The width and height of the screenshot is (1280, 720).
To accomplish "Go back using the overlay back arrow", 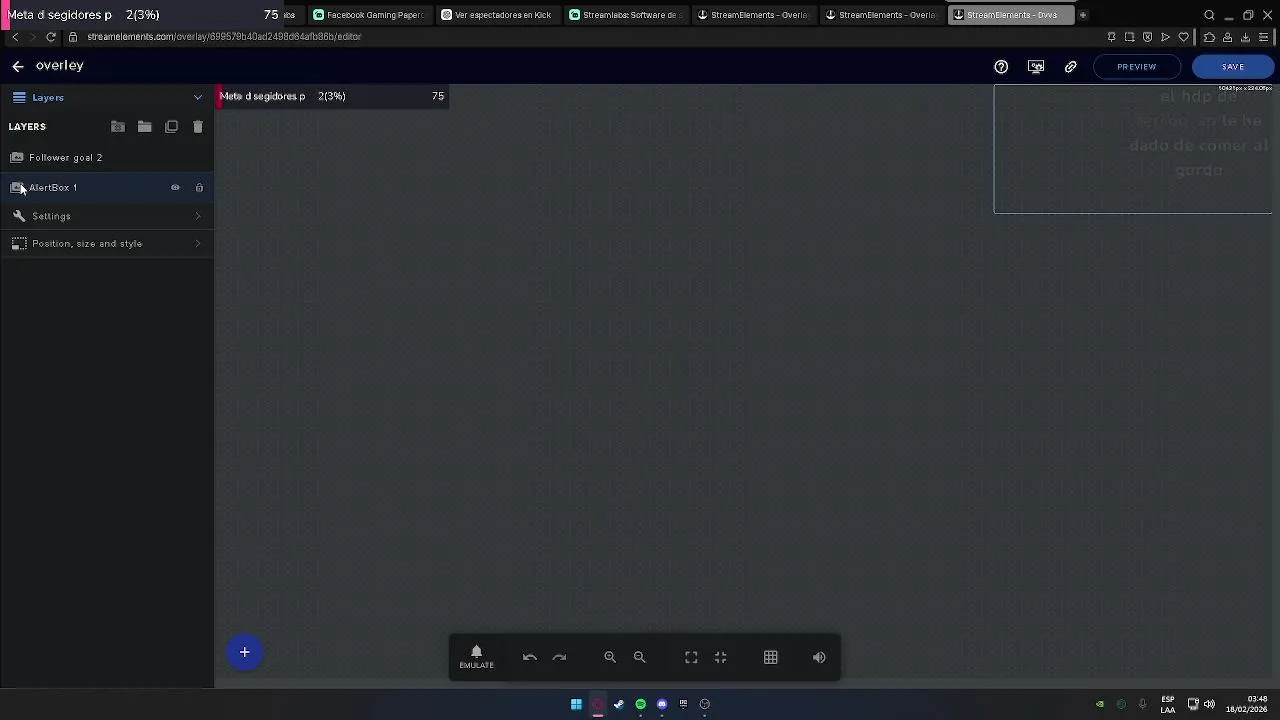I will click(18, 66).
